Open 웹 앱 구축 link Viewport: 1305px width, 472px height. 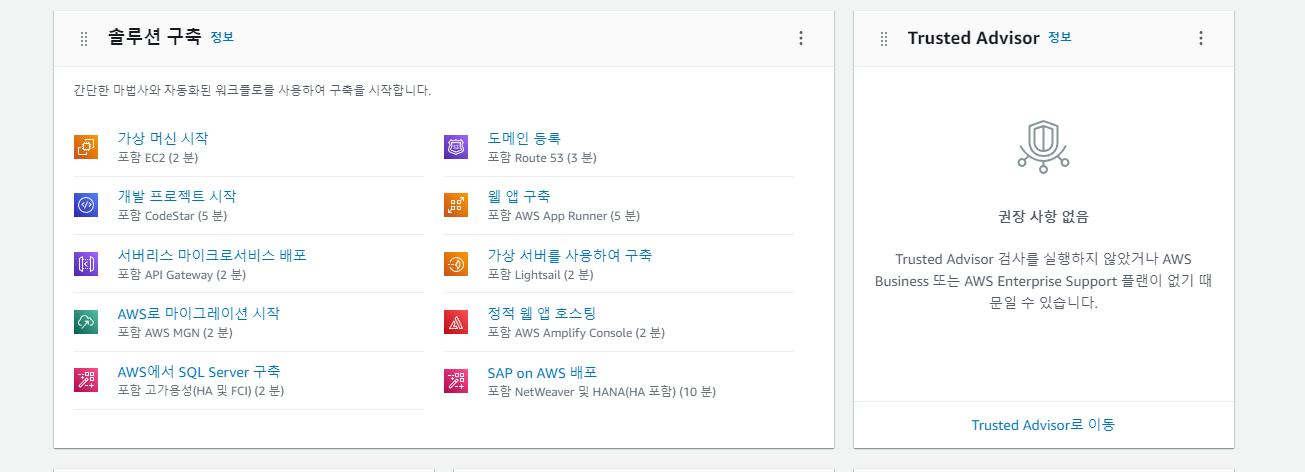[x=519, y=196]
